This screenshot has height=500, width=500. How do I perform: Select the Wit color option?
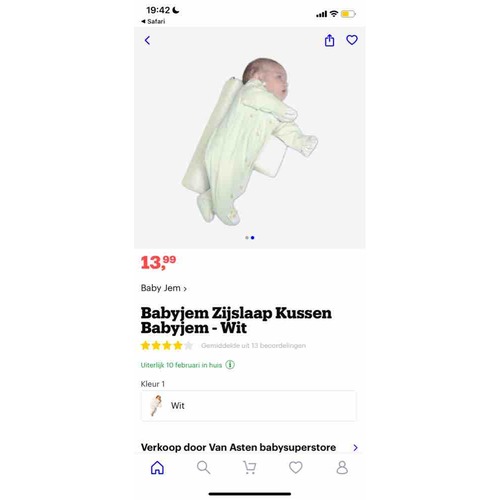click(249, 406)
